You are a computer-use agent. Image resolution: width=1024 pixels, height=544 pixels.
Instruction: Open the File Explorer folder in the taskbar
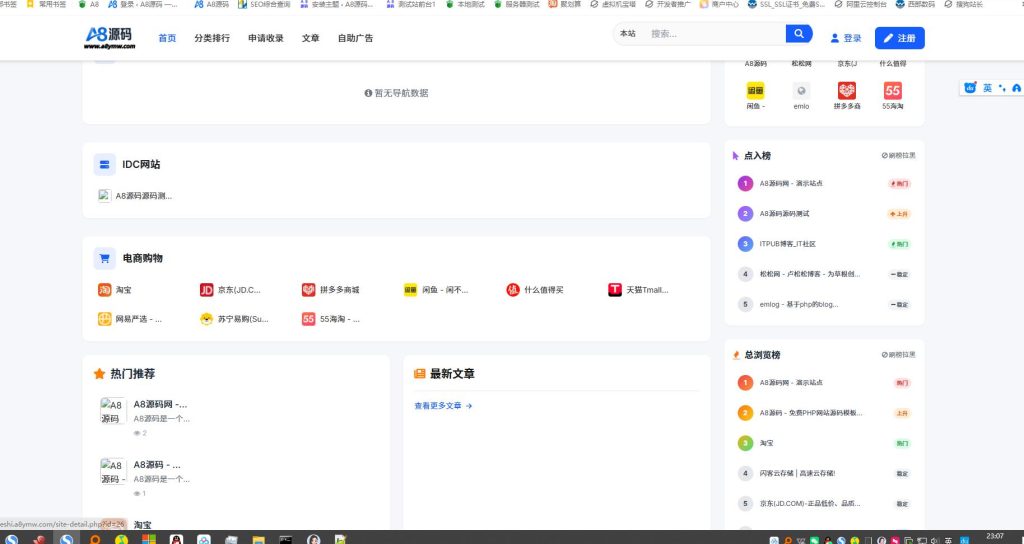pyautogui.click(x=259, y=539)
